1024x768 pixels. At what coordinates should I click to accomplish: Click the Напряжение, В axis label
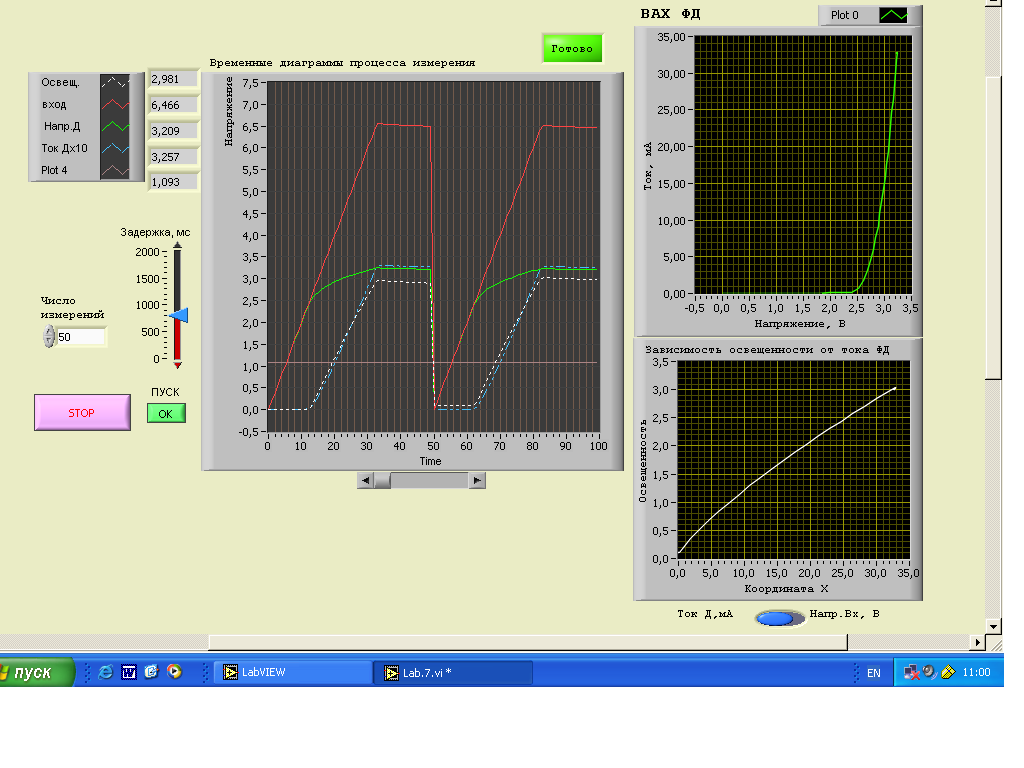[x=800, y=324]
